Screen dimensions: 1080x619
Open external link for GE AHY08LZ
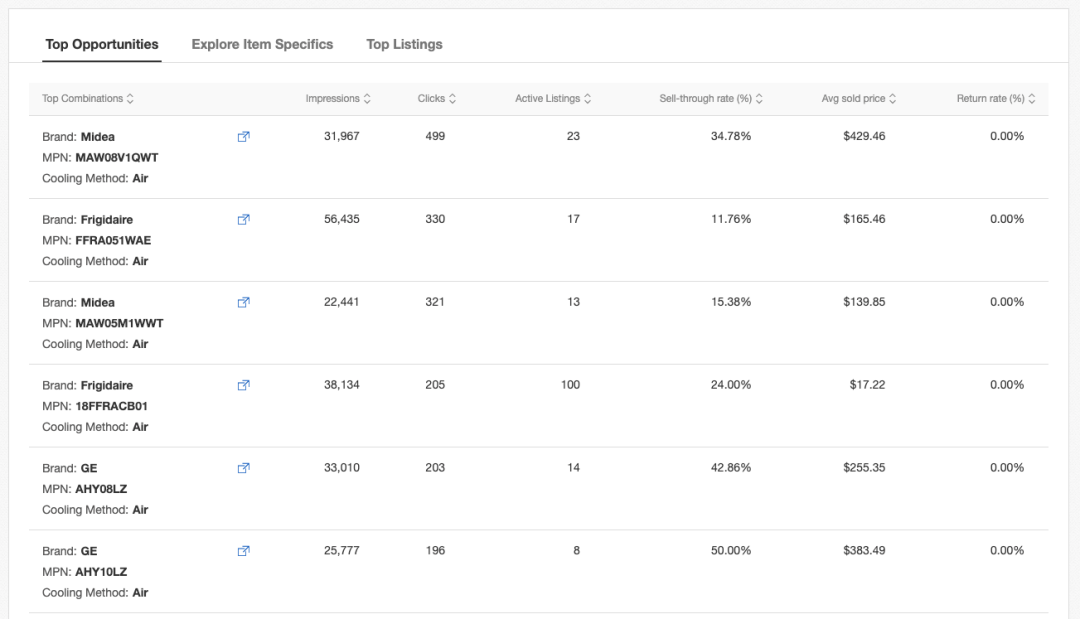tap(243, 468)
